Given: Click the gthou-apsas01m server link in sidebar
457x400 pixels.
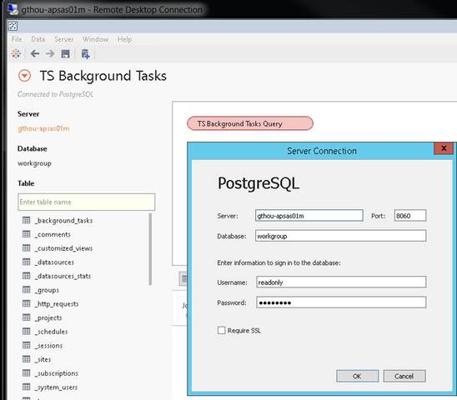Looking at the screenshot, I should 43,129.
